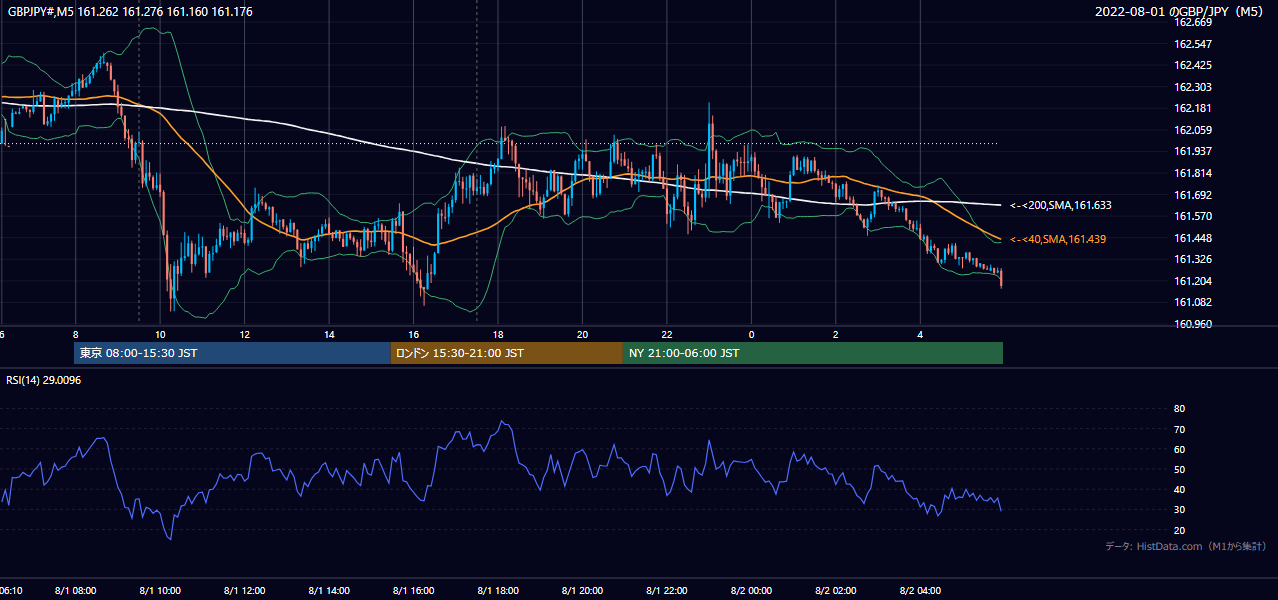Select the Tokyo 08:00-15:30 JST session bar
This screenshot has width=1278, height=600.
[x=232, y=353]
